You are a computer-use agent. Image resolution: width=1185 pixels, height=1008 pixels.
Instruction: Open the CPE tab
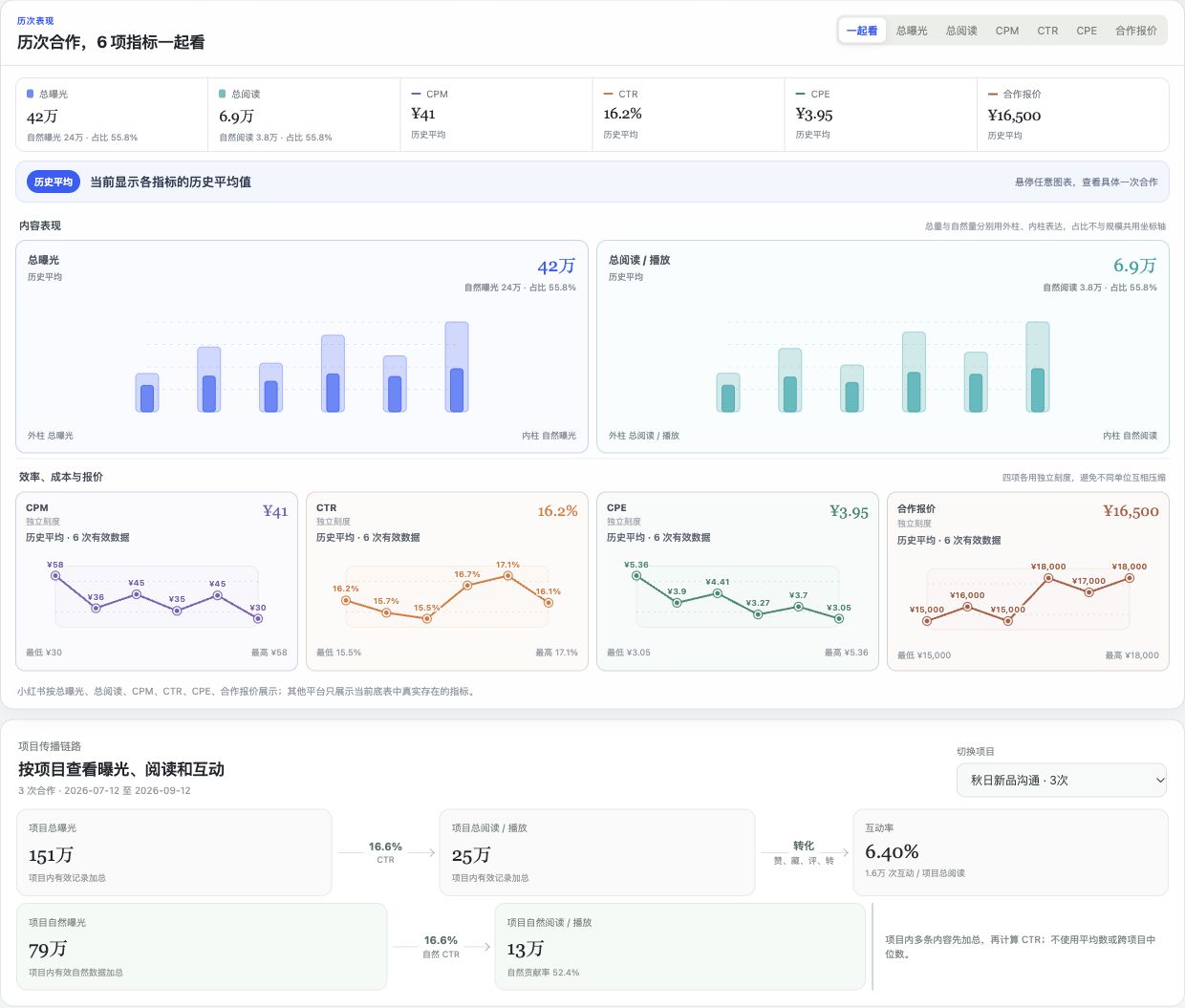pyautogui.click(x=1087, y=31)
